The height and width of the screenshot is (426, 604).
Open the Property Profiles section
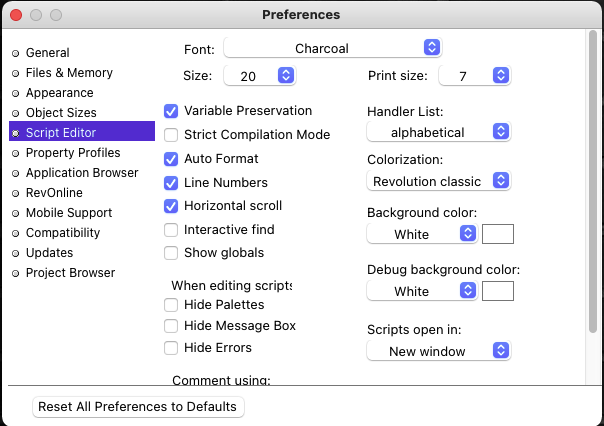coord(72,153)
